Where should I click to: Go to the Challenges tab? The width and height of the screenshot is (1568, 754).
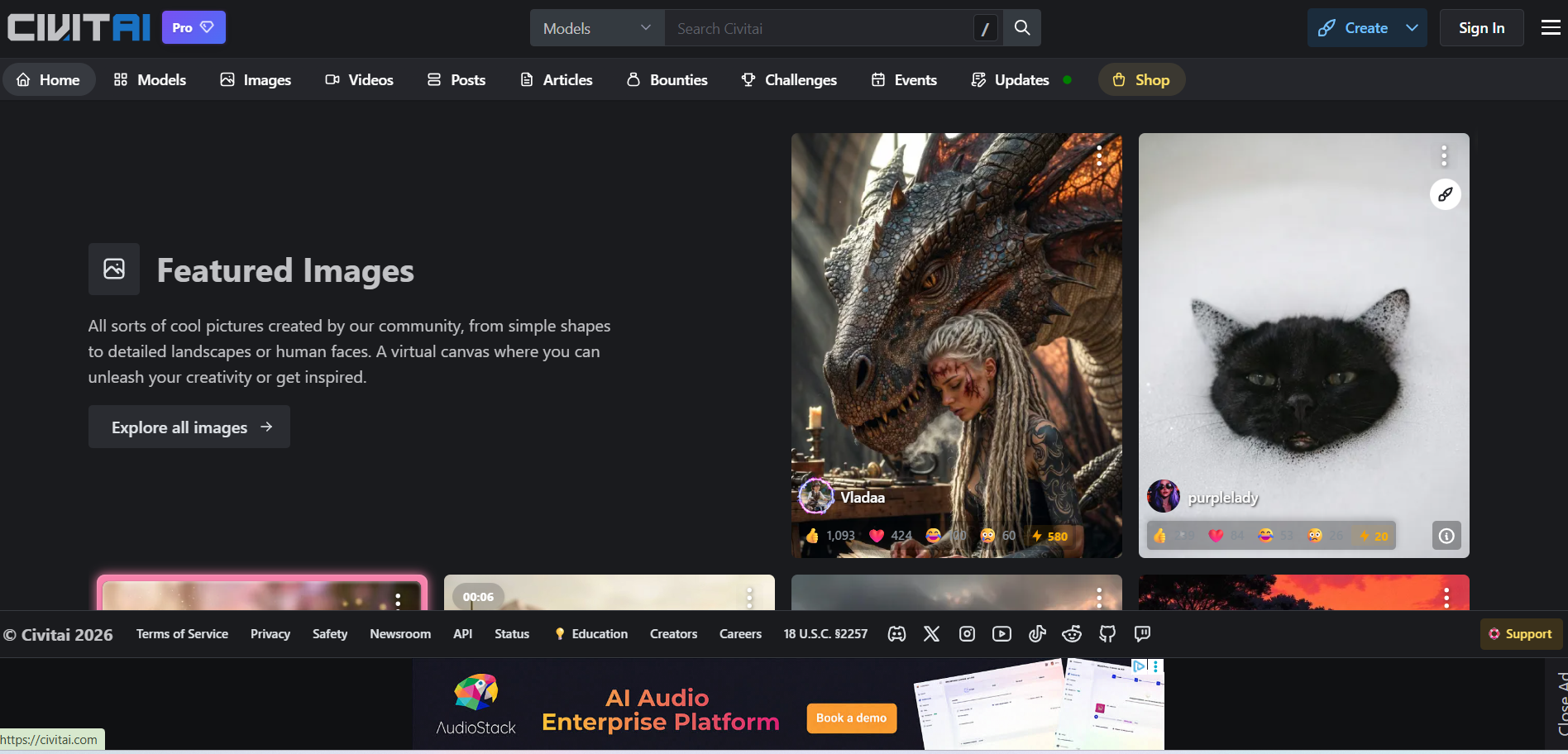point(789,80)
